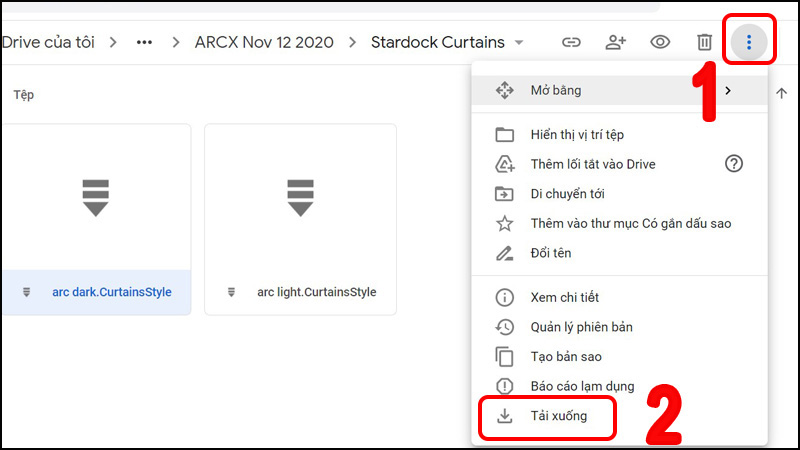Click the up arrow sort direction icon
The width and height of the screenshot is (800, 450).
(781, 93)
